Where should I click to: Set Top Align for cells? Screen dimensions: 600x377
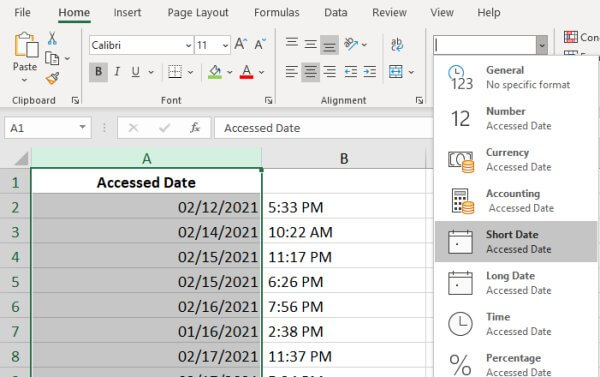tap(292, 42)
